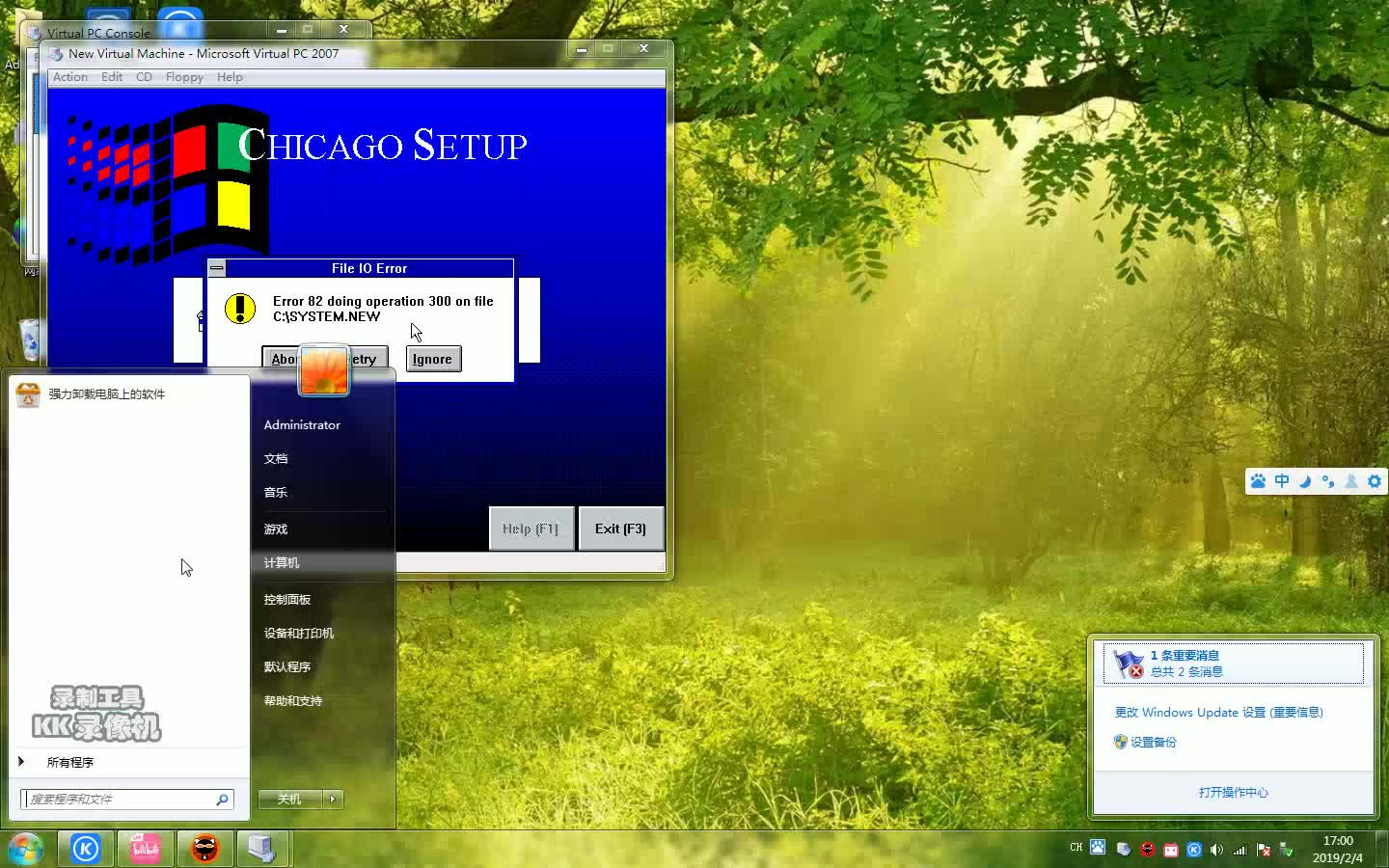
Task: Open the CD menu in Virtual PC
Action: [x=144, y=77]
